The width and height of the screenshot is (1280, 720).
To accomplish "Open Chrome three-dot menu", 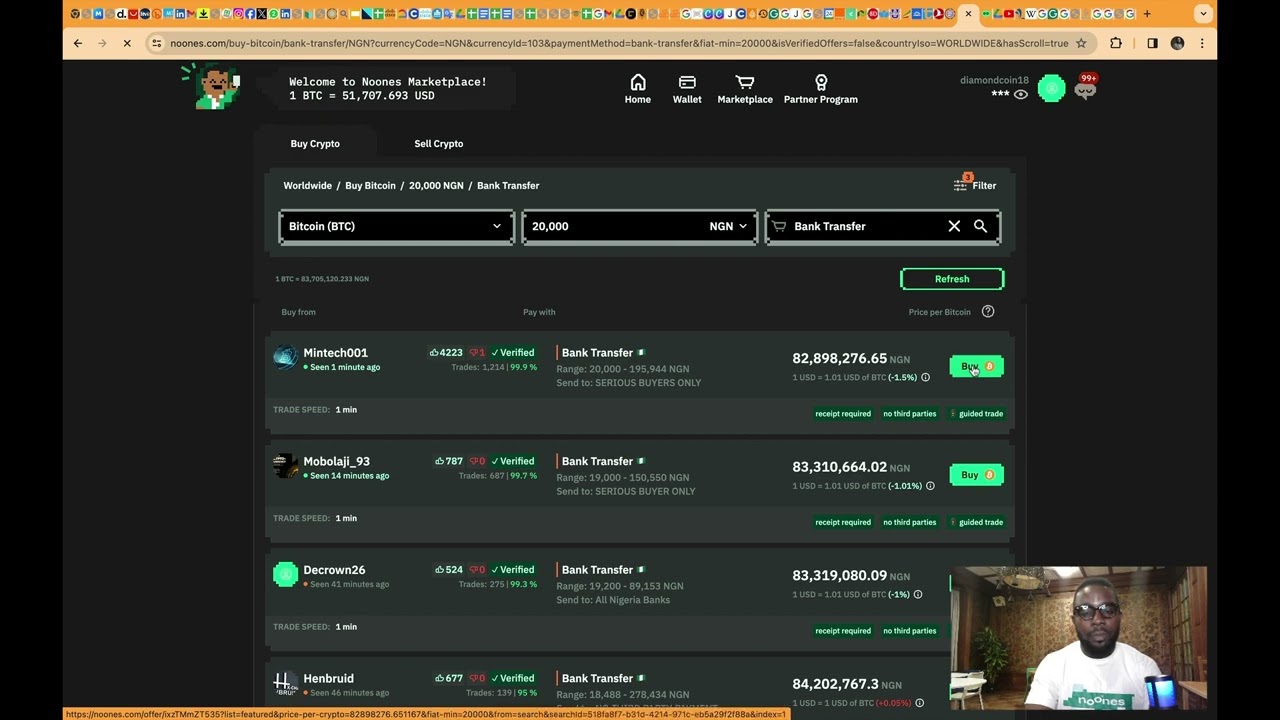I will pos(1202,43).
